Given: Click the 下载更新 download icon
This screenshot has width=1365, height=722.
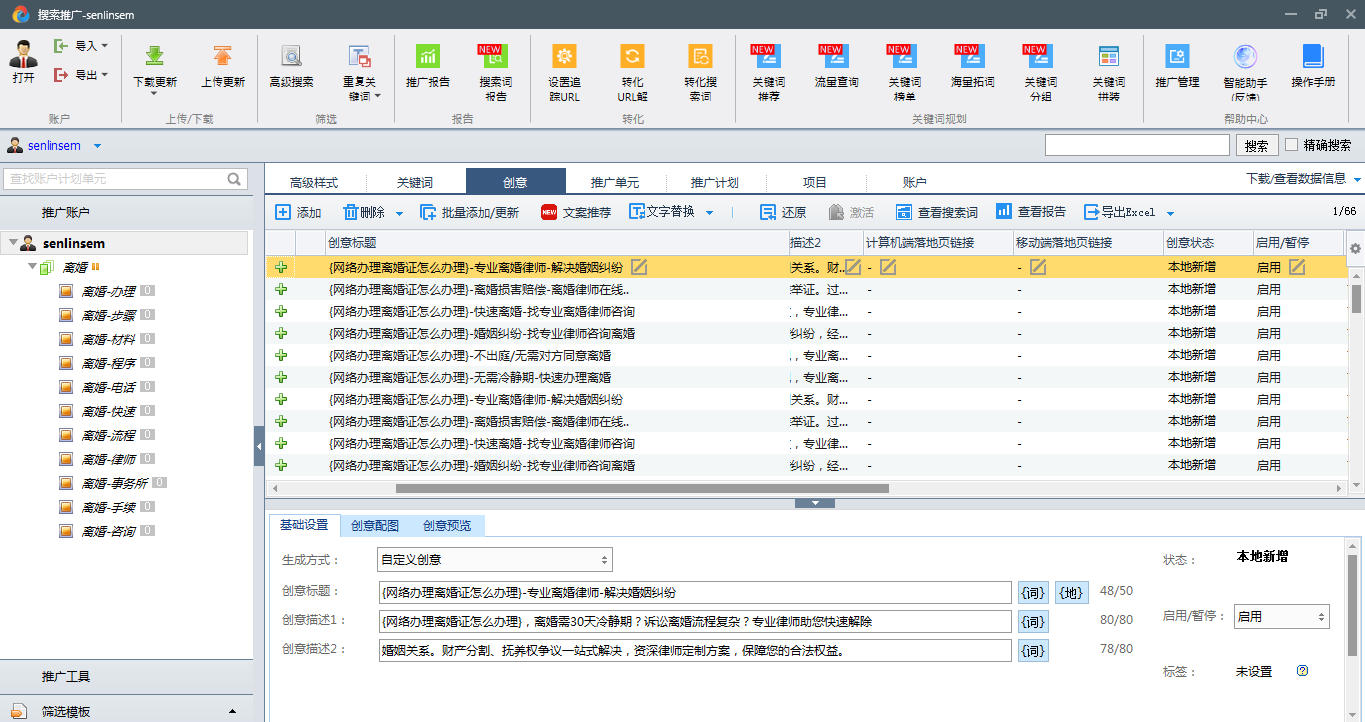Looking at the screenshot, I should tap(155, 57).
